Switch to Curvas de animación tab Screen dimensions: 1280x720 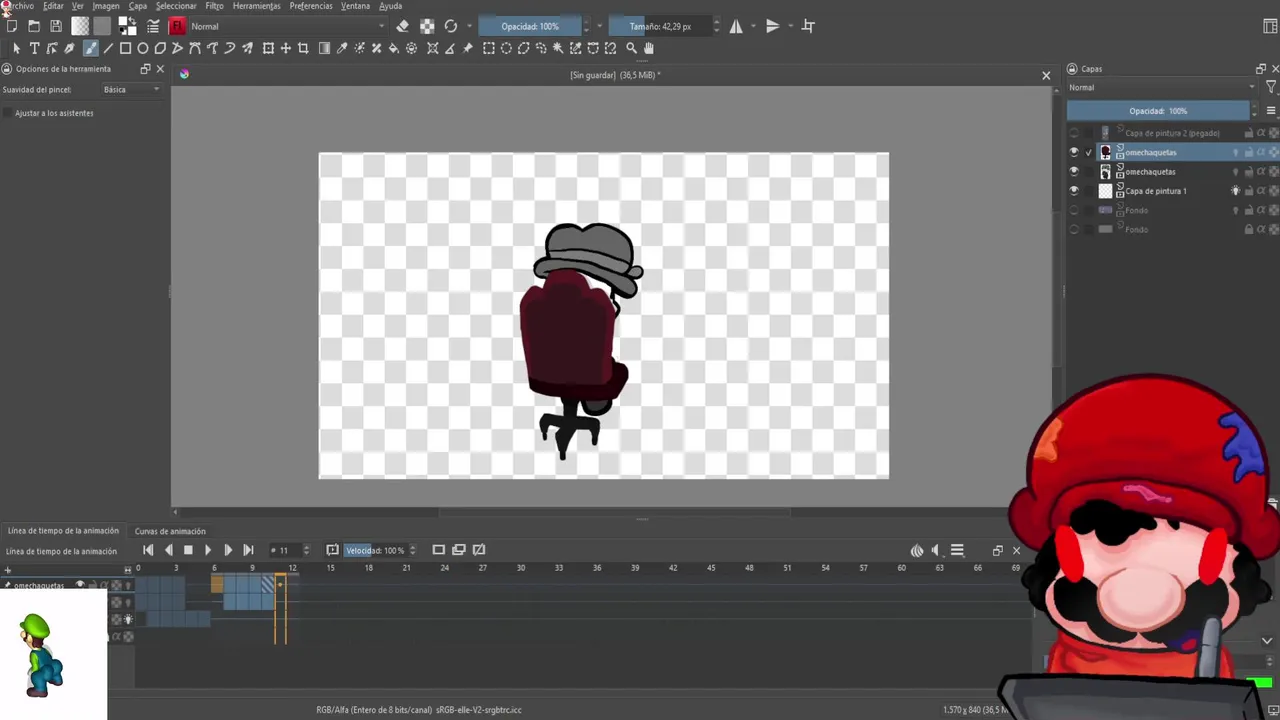(170, 531)
